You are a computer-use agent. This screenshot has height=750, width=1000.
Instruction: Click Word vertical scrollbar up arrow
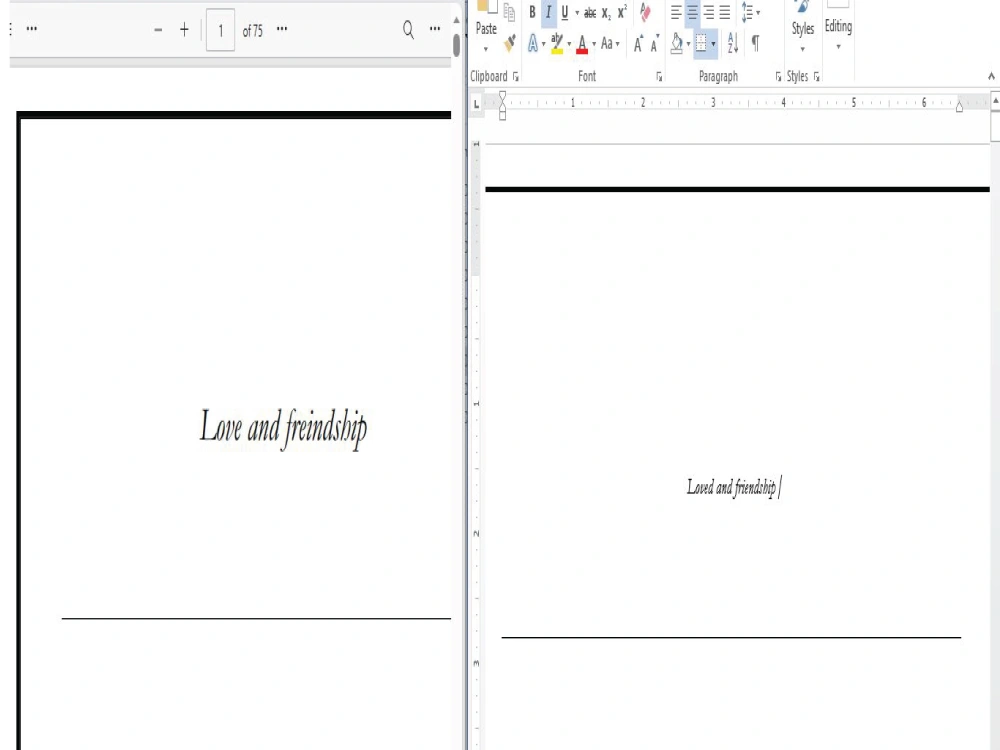[x=995, y=101]
